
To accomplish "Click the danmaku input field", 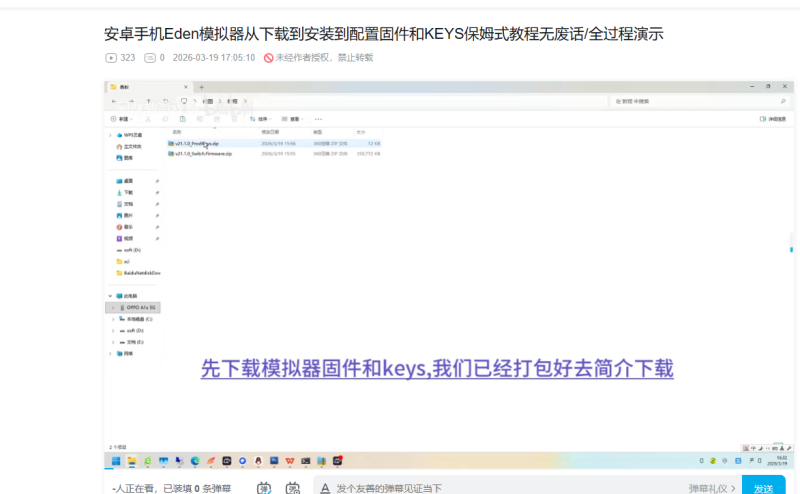I will pos(497,488).
